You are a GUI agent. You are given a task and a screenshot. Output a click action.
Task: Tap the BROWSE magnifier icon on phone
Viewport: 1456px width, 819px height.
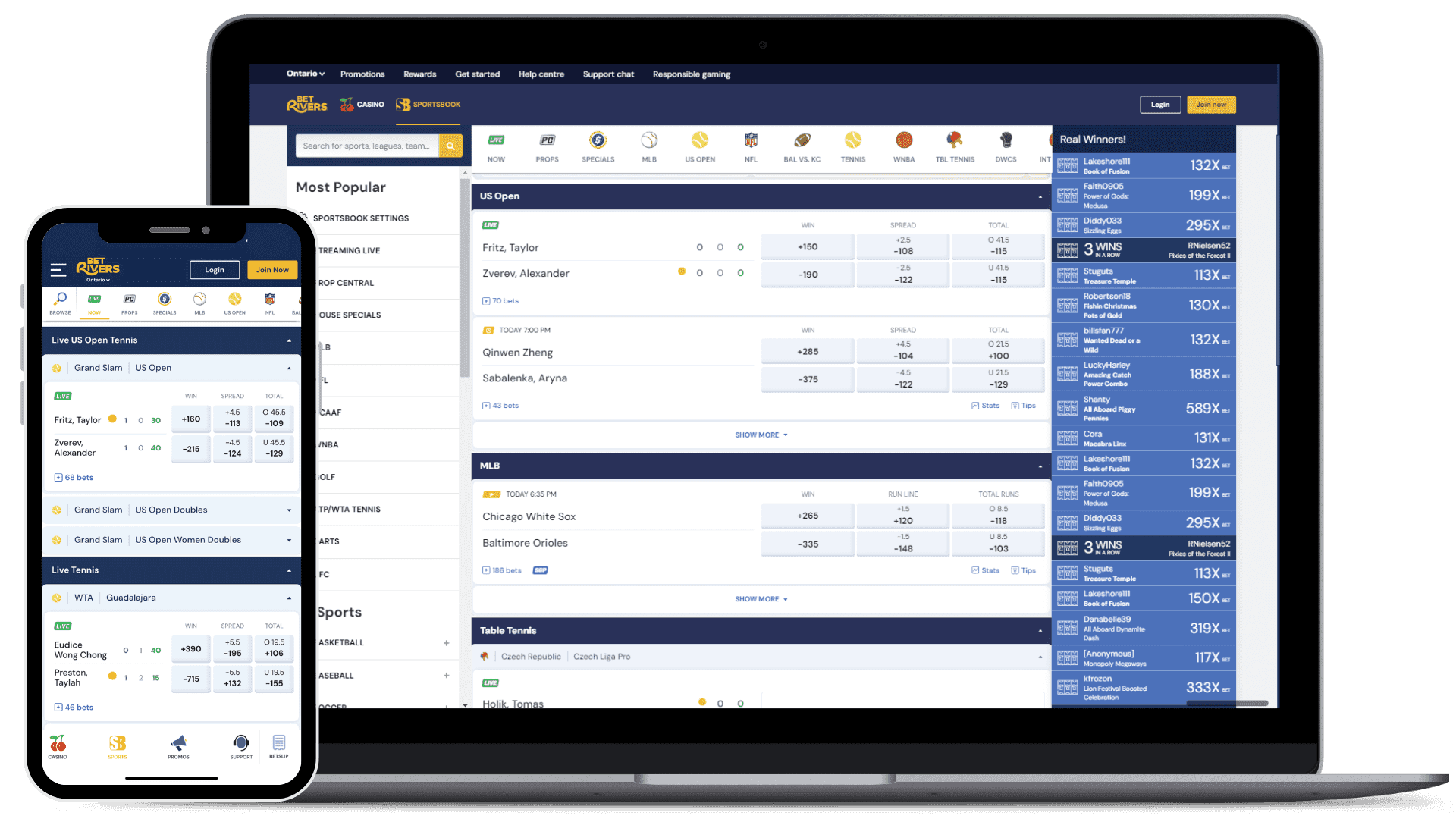click(x=60, y=303)
